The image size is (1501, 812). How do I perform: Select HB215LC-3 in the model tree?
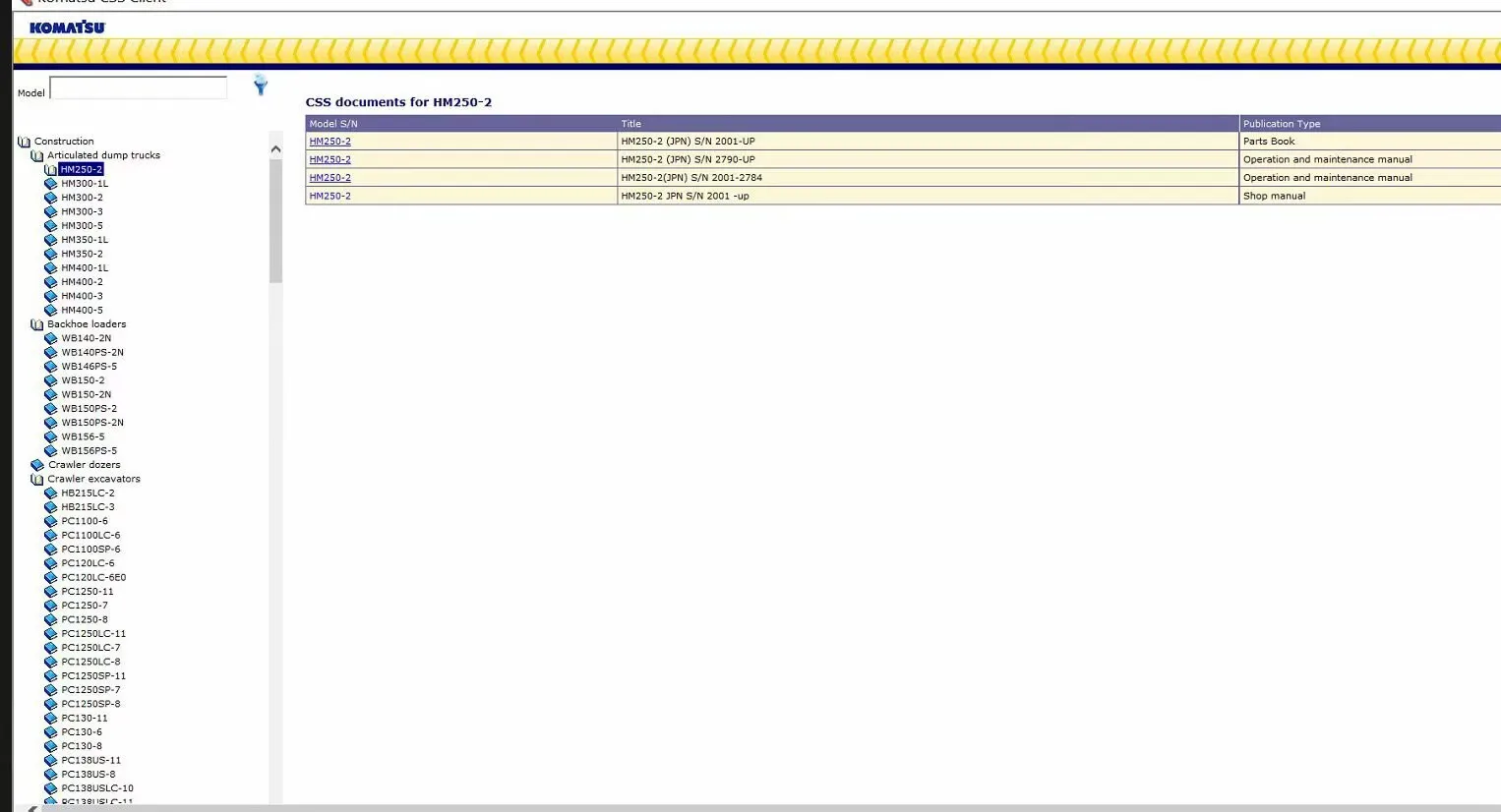(x=88, y=507)
